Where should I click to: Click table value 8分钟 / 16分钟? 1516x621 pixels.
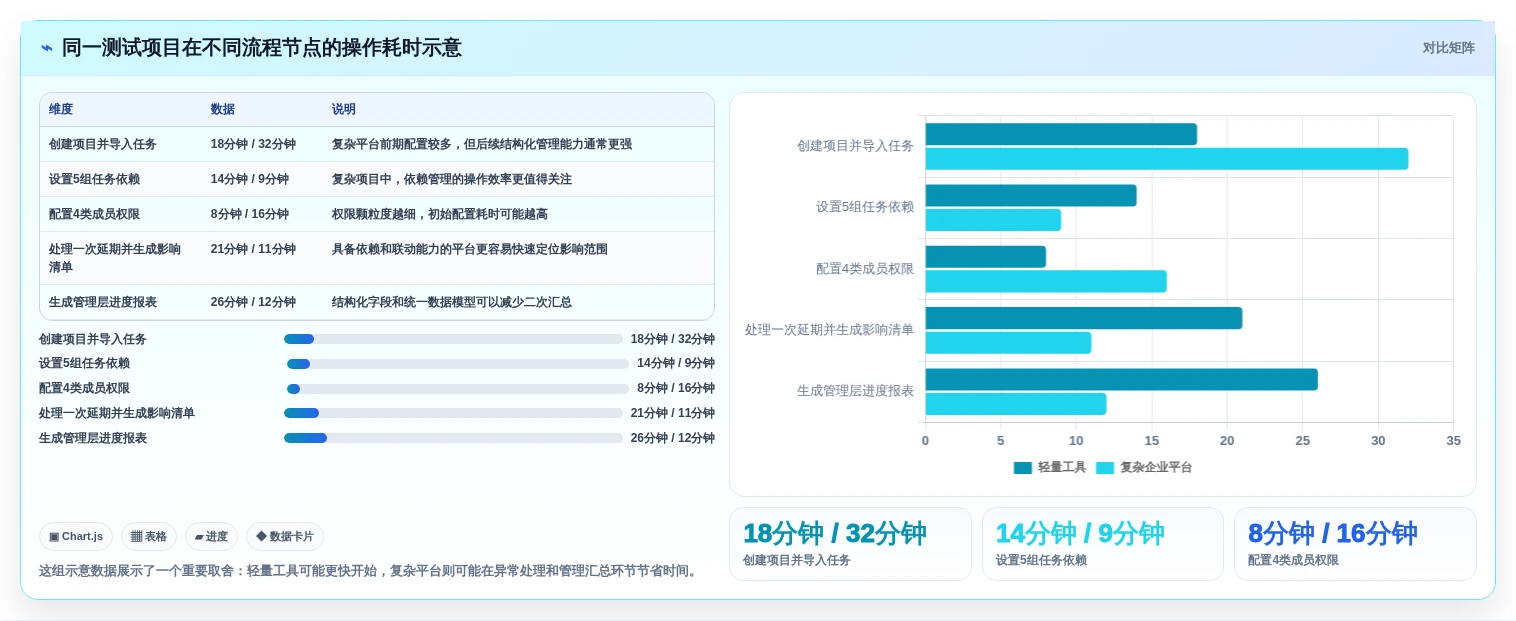click(250, 214)
